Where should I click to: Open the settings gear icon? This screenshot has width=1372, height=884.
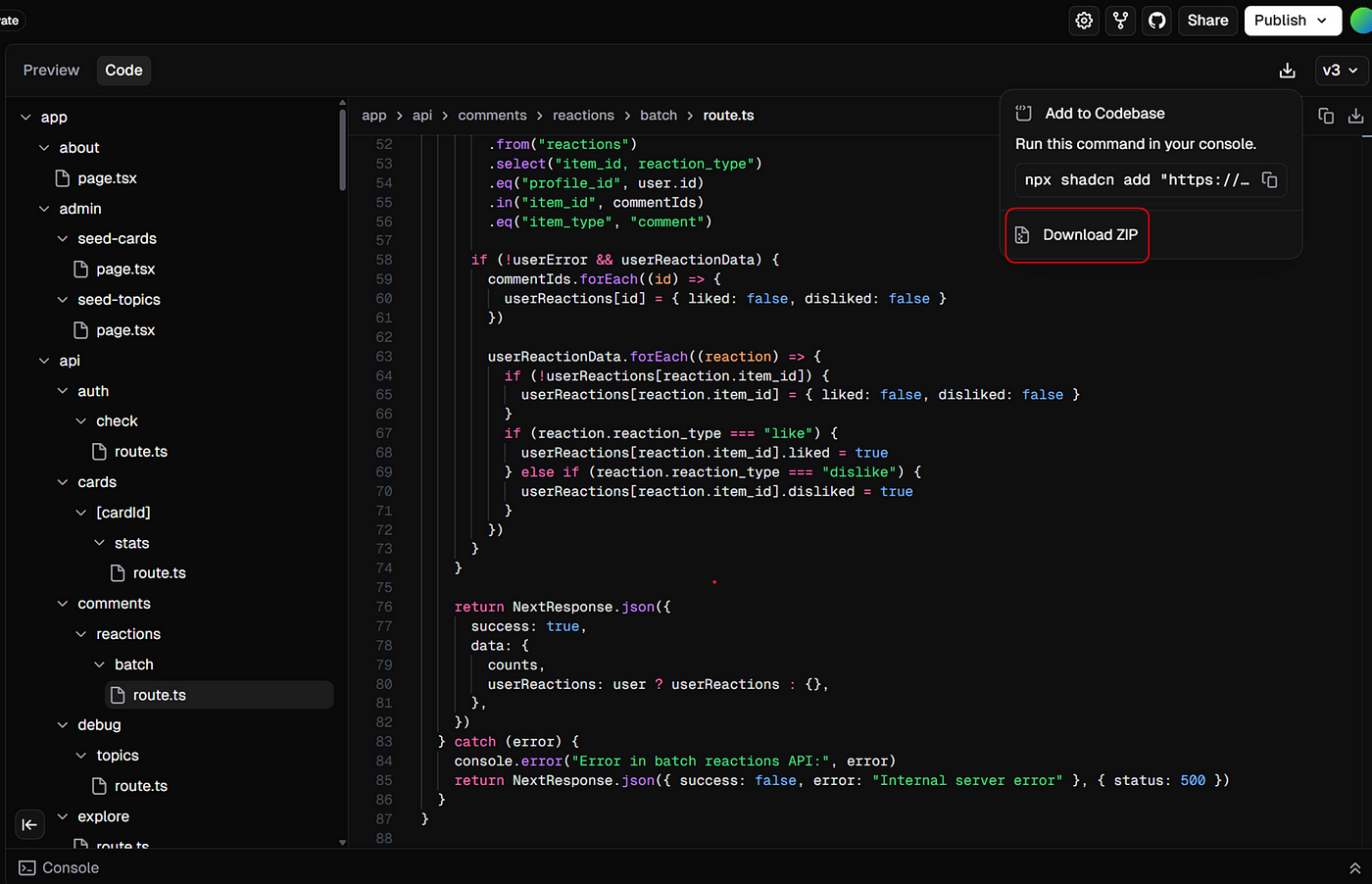pos(1084,21)
